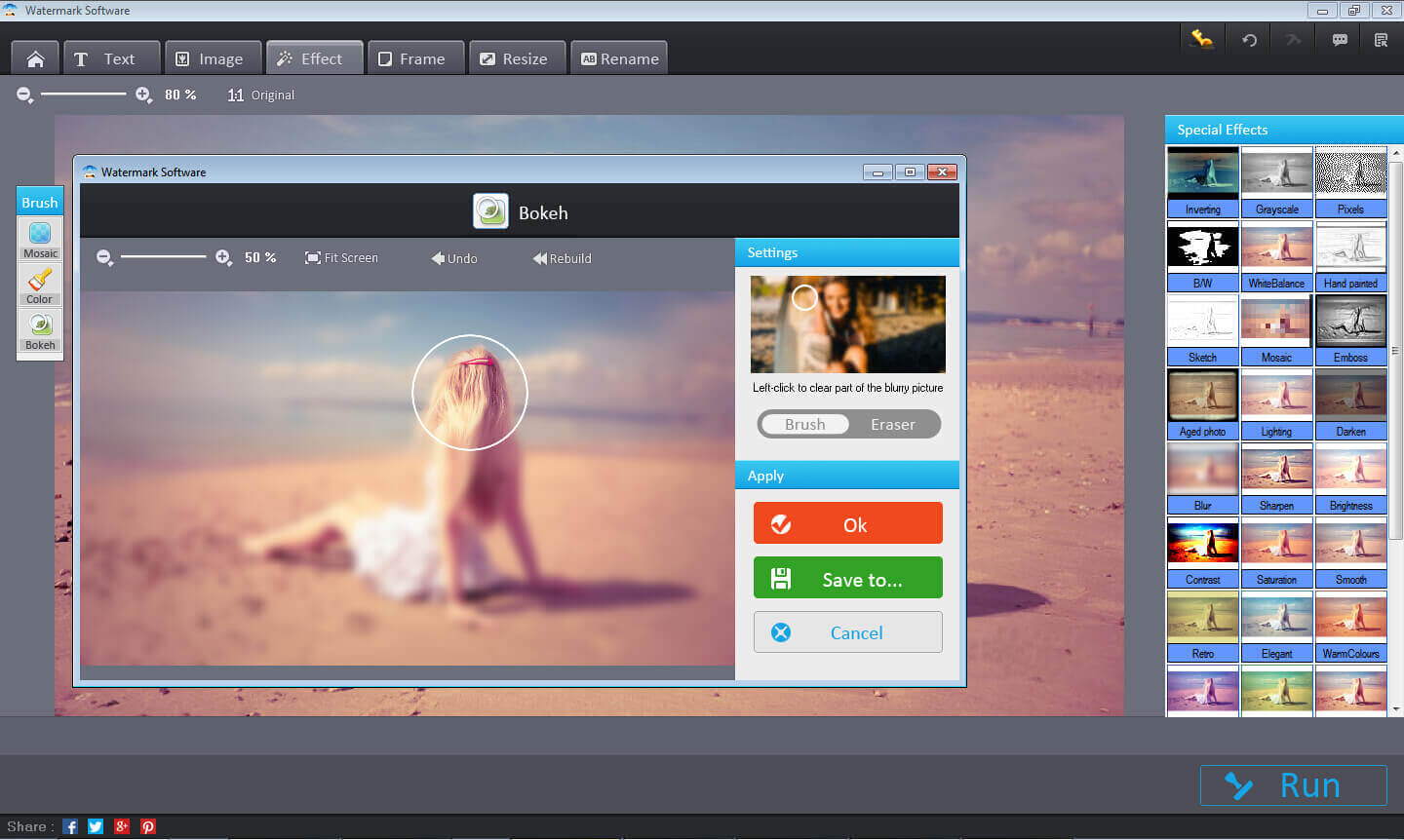1404x840 pixels.
Task: Click the Home icon tab
Action: point(35,58)
